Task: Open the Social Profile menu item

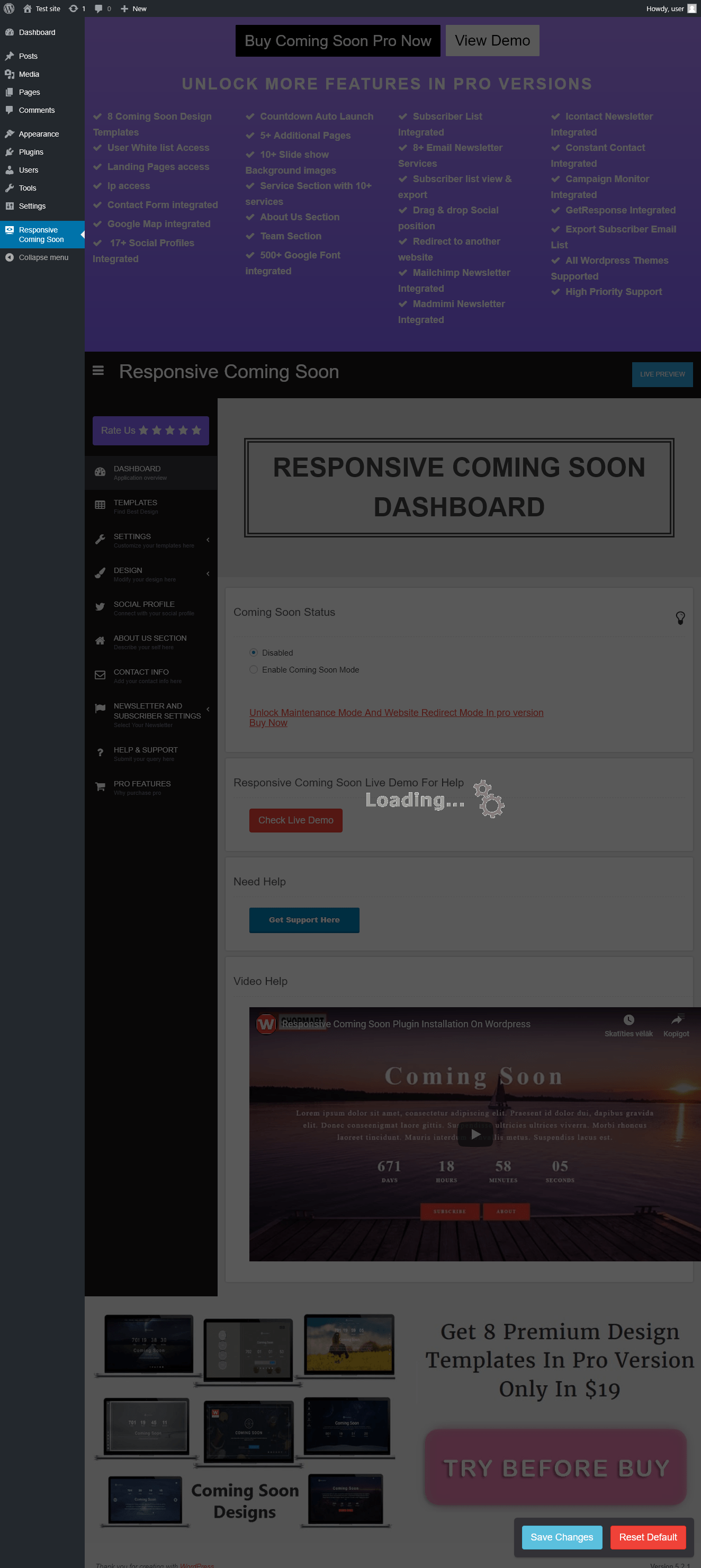Action: click(x=151, y=608)
